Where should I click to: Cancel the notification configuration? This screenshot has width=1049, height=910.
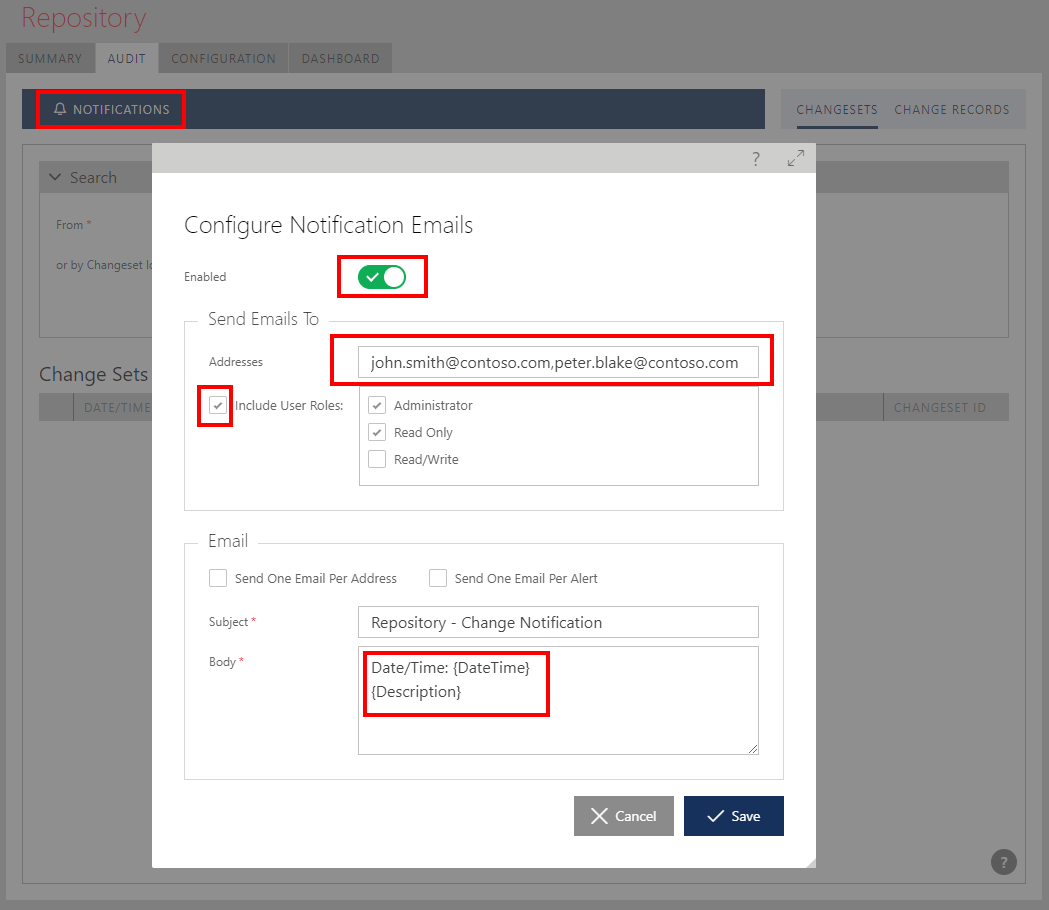point(624,815)
